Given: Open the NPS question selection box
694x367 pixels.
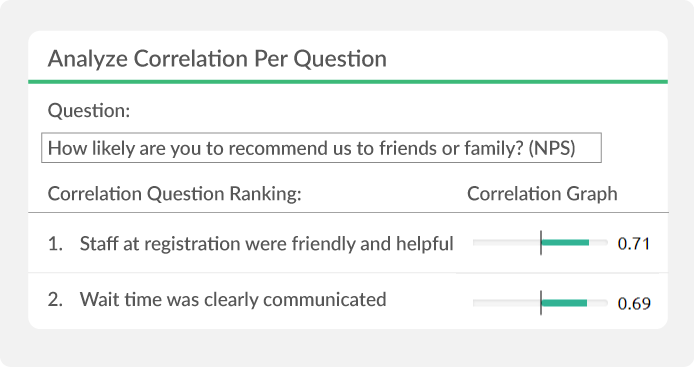Looking at the screenshot, I should click(321, 148).
